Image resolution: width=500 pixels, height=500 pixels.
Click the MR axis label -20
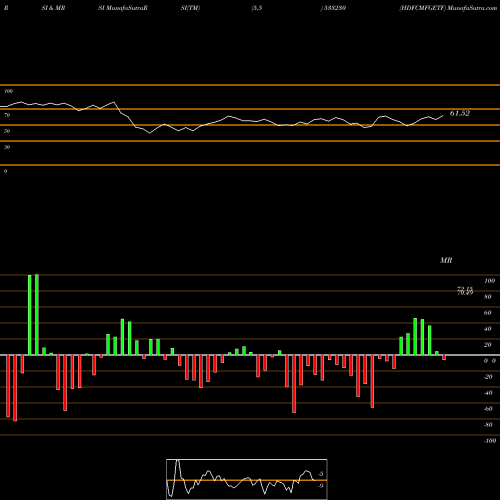(488, 377)
